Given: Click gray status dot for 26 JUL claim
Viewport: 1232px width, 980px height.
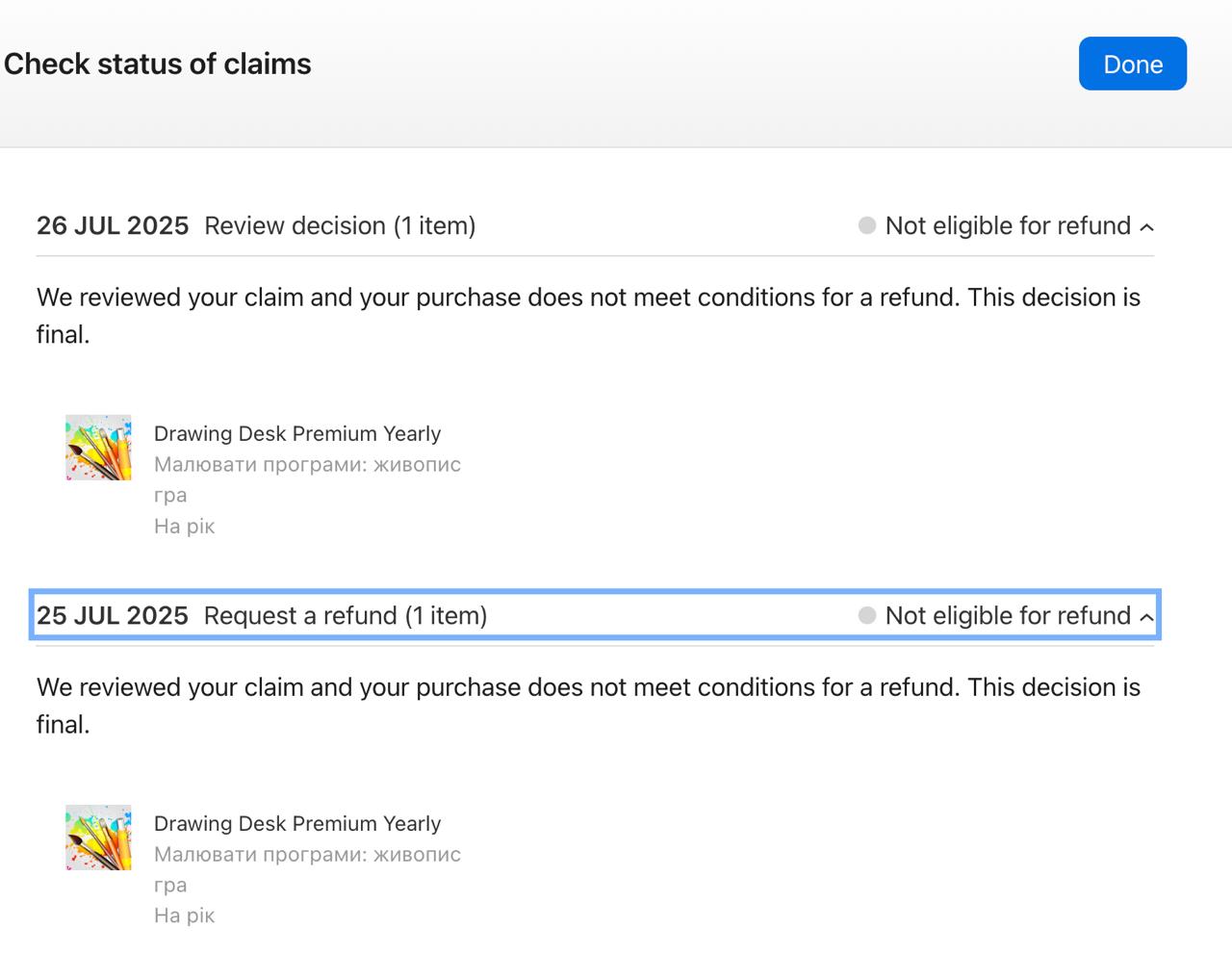Looking at the screenshot, I should 867,225.
